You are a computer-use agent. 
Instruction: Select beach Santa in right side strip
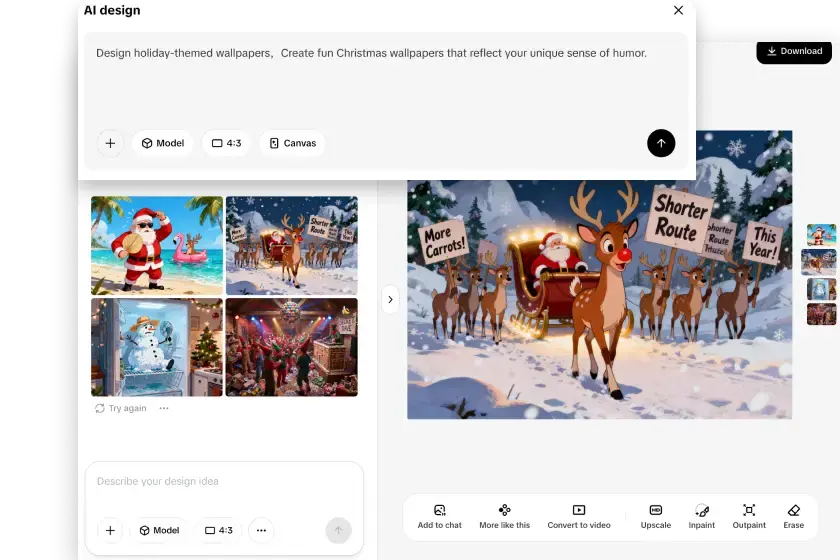point(821,235)
